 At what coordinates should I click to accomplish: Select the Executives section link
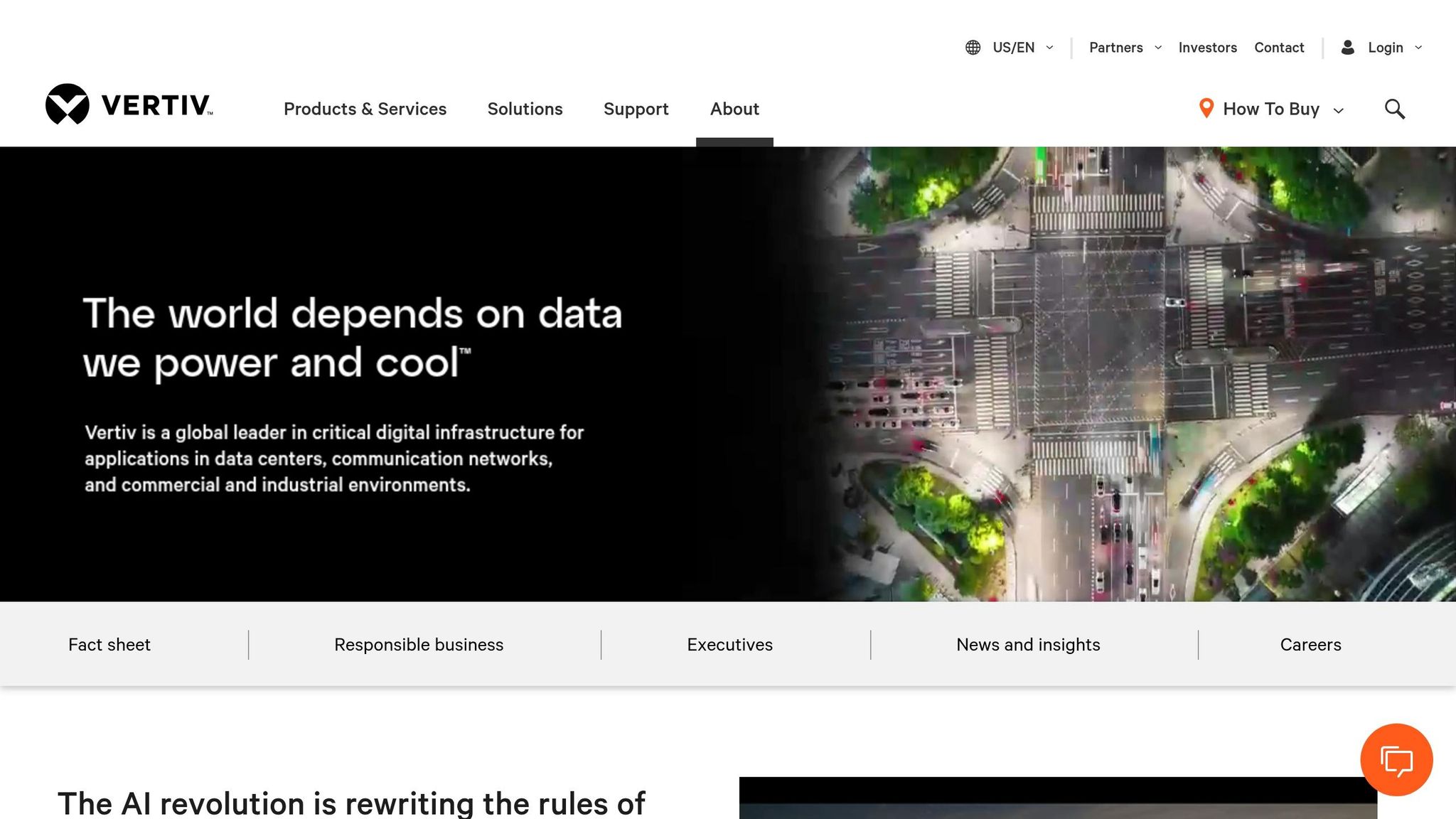[729, 644]
